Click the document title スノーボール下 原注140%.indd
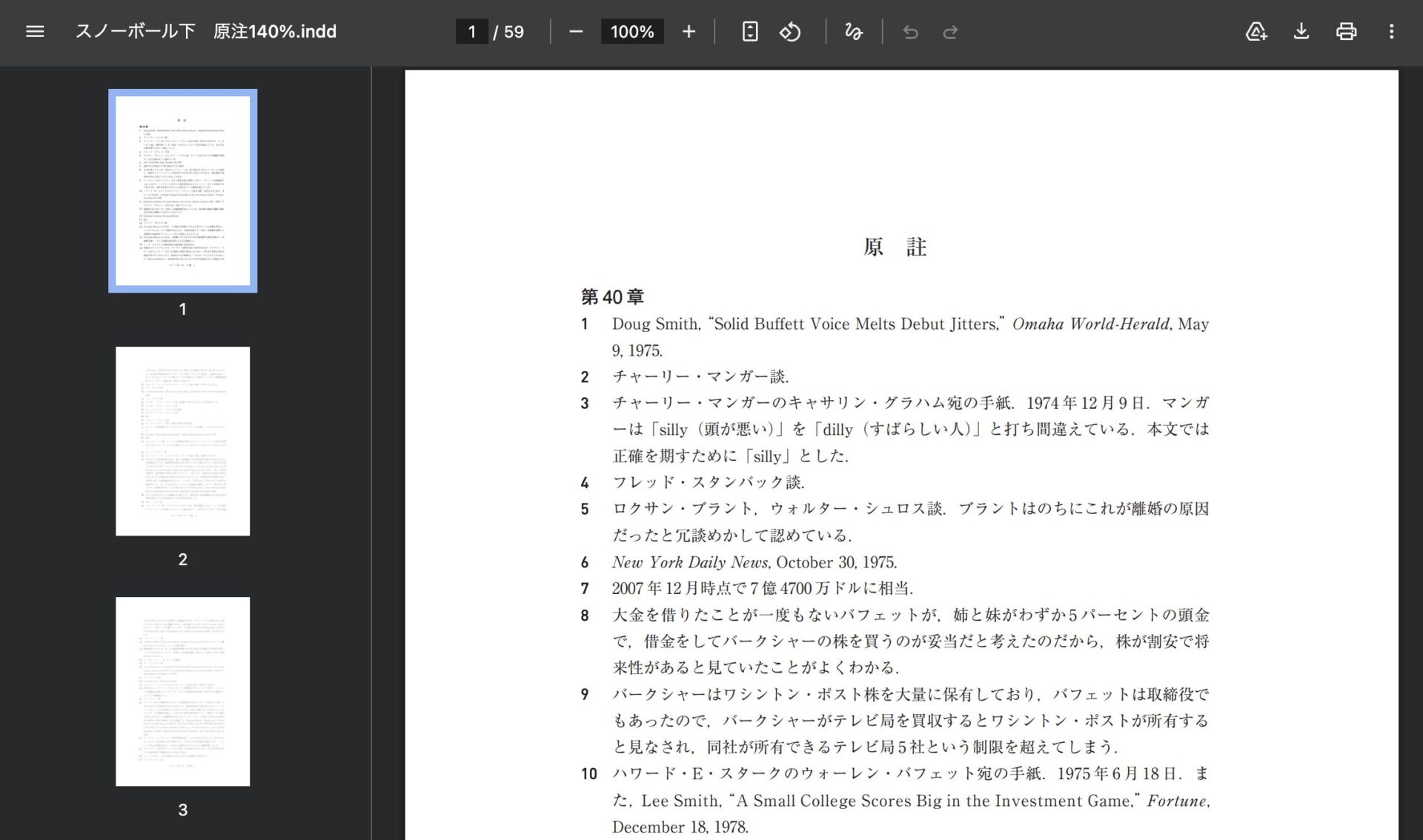 pos(206,32)
